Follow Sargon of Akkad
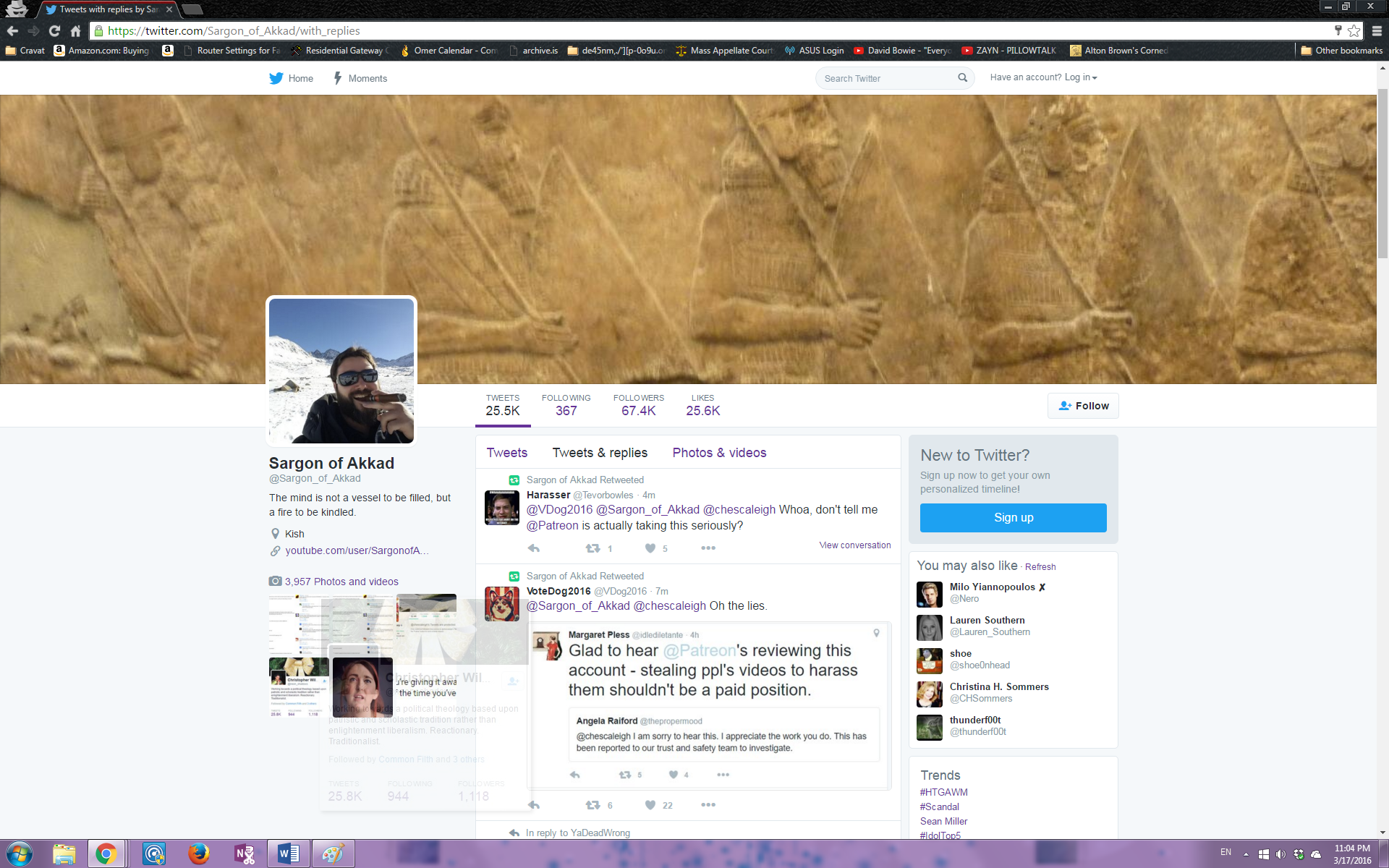 click(x=1083, y=406)
